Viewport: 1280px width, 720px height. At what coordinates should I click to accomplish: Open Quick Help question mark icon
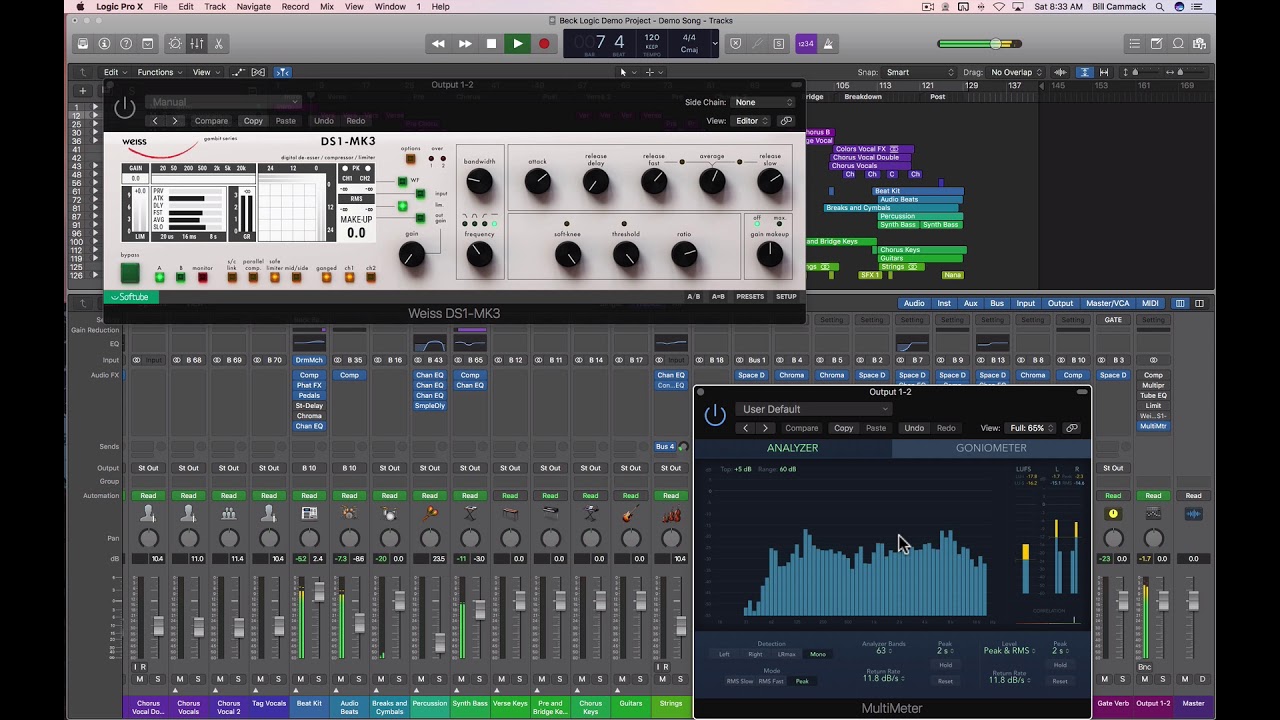click(126, 44)
